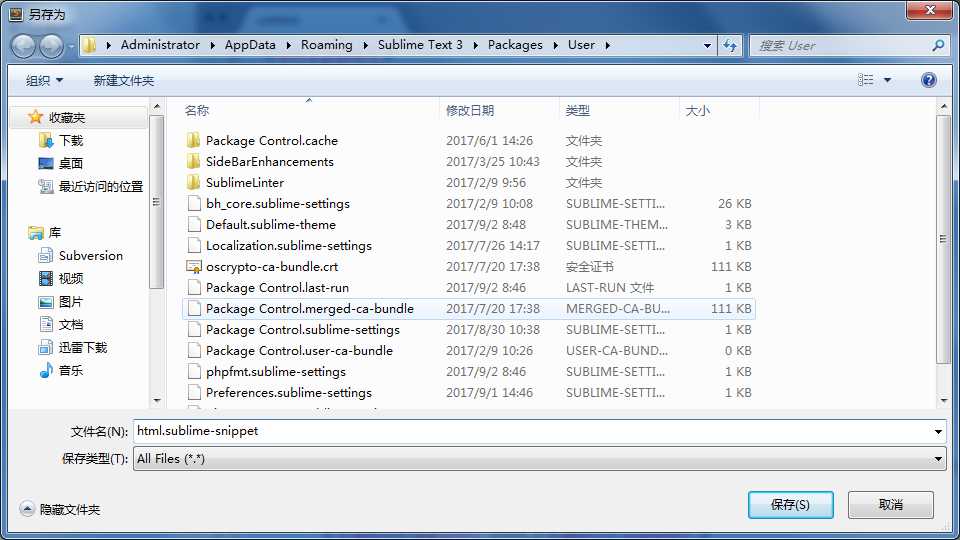Viewport: 960px width, 540px height.
Task: Click the Roaming breadcrumb
Action: pyautogui.click(x=326, y=45)
